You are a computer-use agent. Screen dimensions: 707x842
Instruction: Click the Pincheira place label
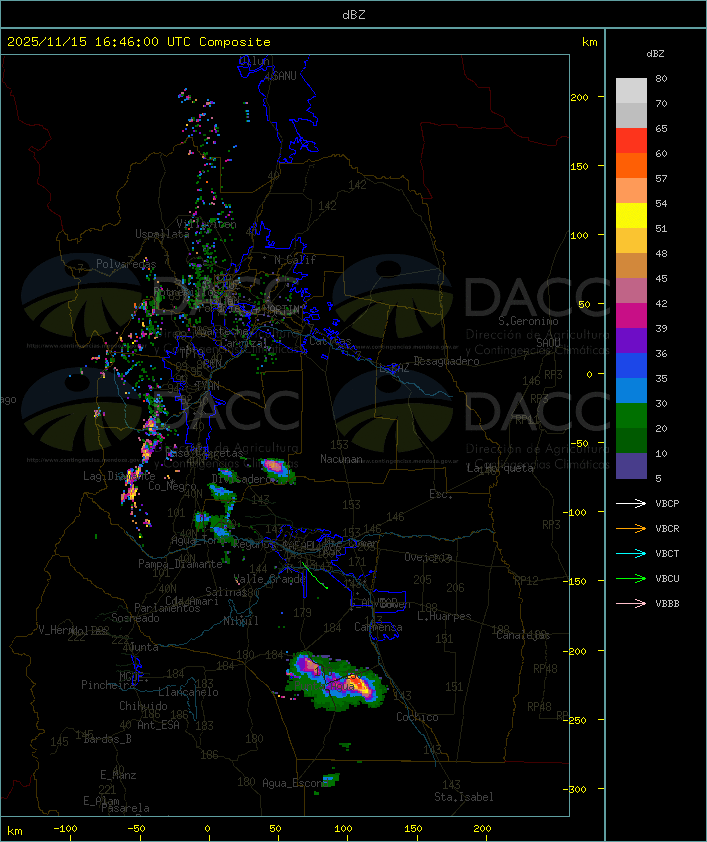click(x=108, y=685)
